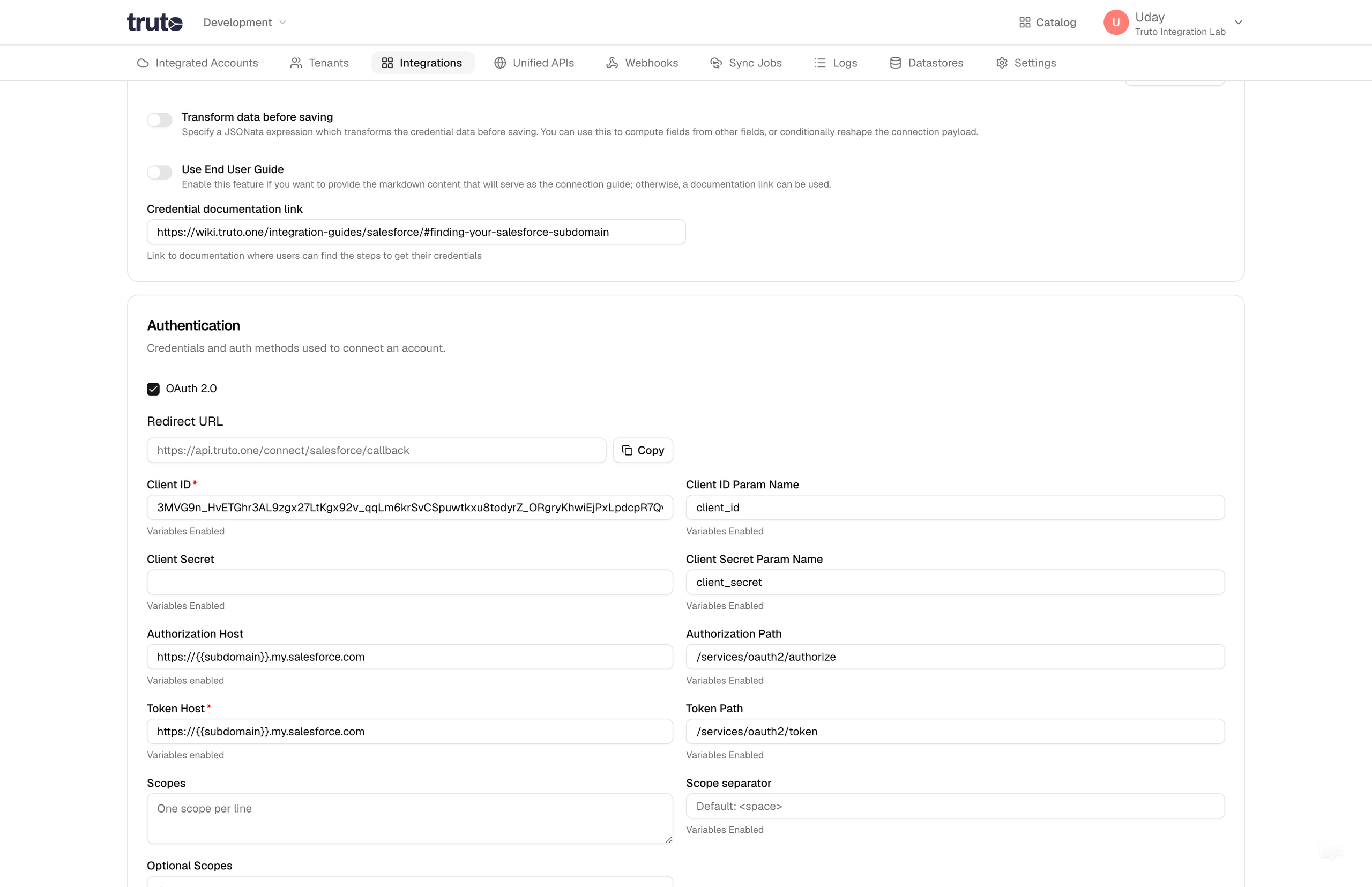This screenshot has height=887, width=1372.
Task: Click the Integrated Accounts cloud icon
Action: pos(143,63)
